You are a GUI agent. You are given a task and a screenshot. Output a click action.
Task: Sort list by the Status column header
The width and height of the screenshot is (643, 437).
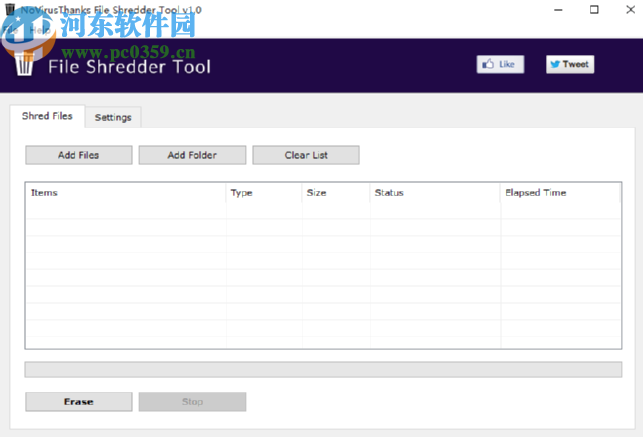435,193
